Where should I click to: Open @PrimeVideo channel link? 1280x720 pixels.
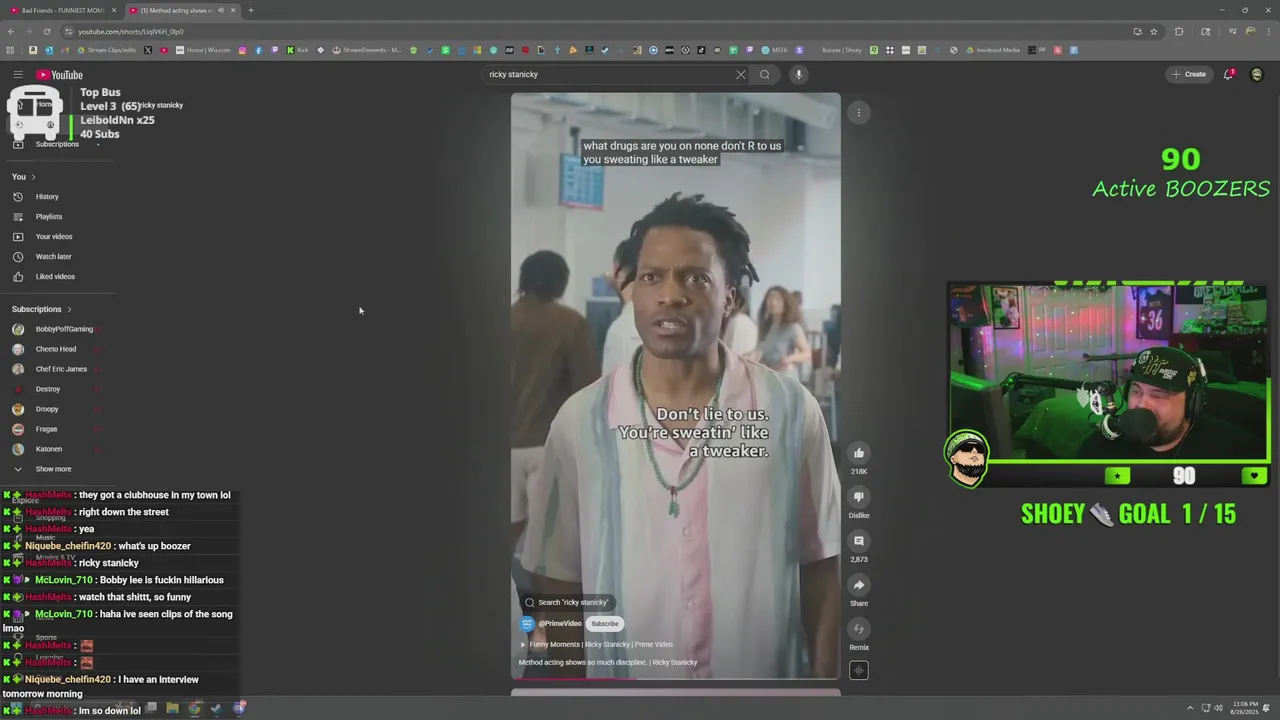pyautogui.click(x=559, y=623)
